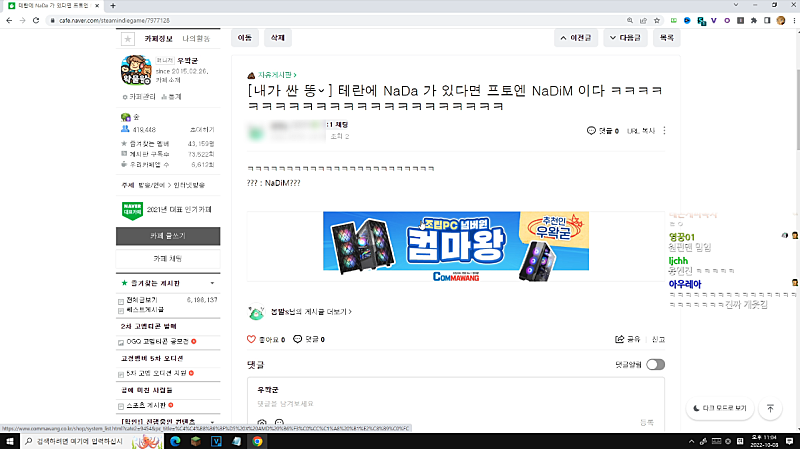This screenshot has height=449, width=800.
Task: Click the scroll-to-top arrow button
Action: coord(770,408)
